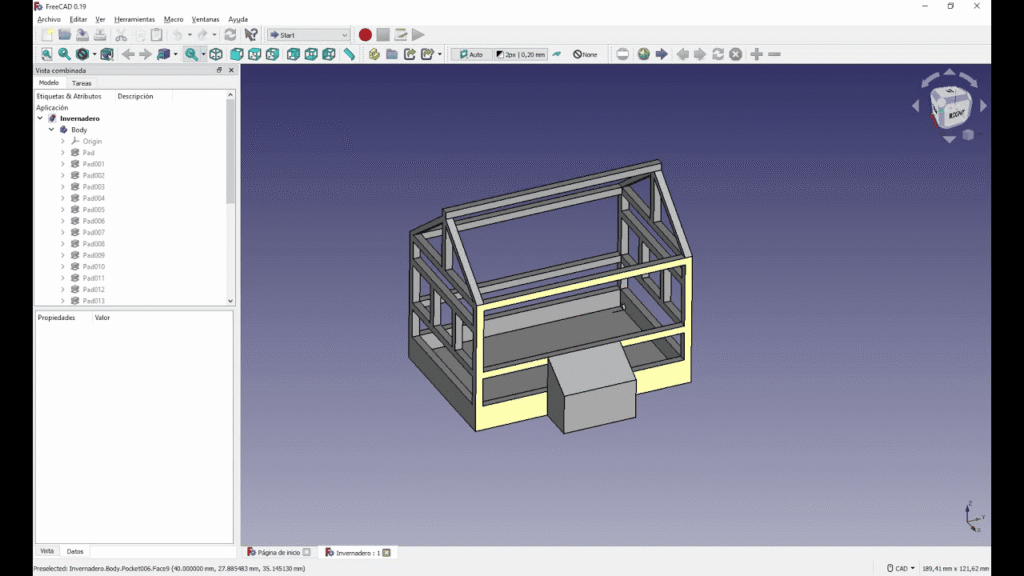Select the measure distance ruler icon
This screenshot has height=576, width=1024.
349,54
